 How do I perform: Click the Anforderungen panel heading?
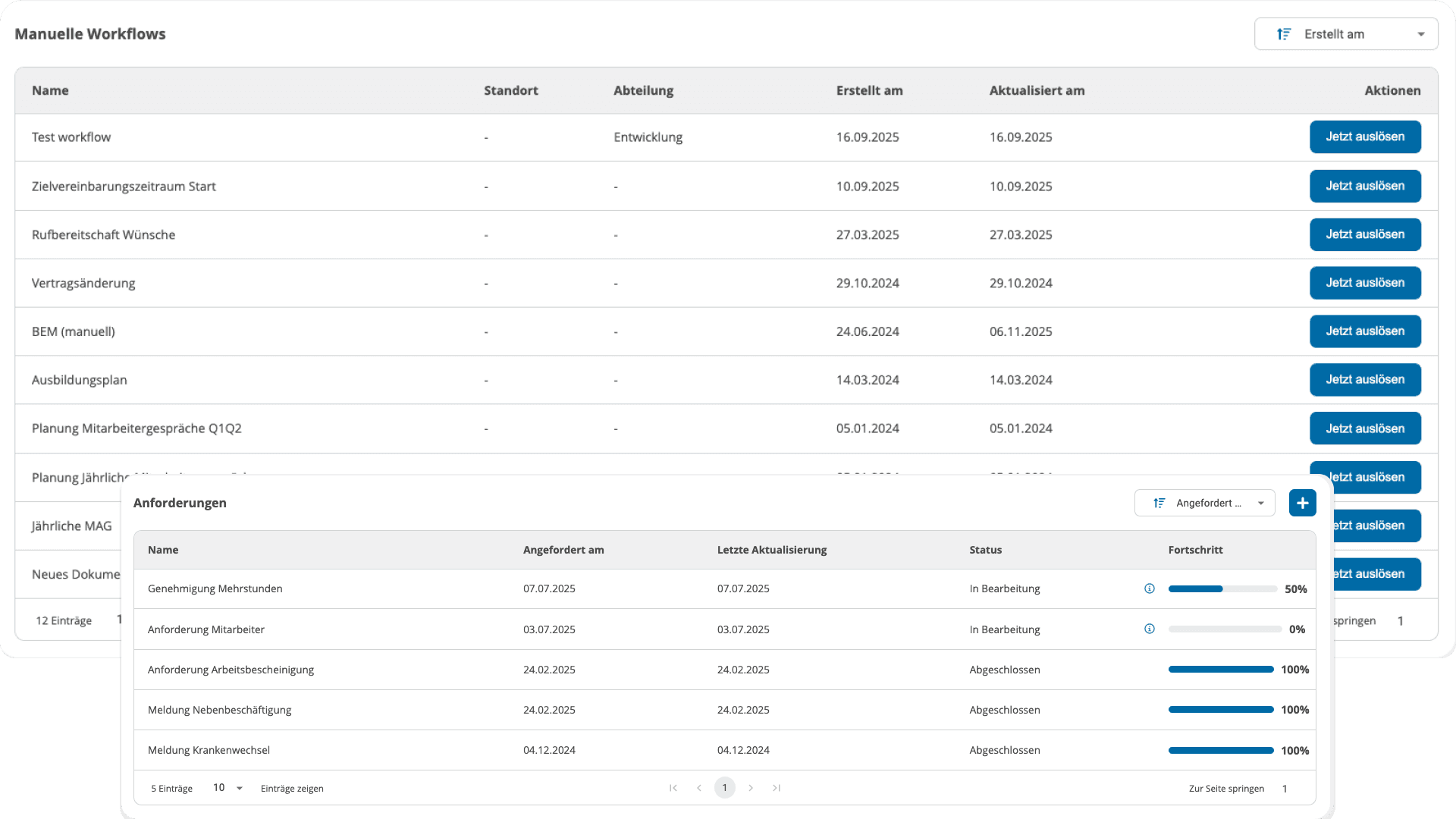coord(180,503)
